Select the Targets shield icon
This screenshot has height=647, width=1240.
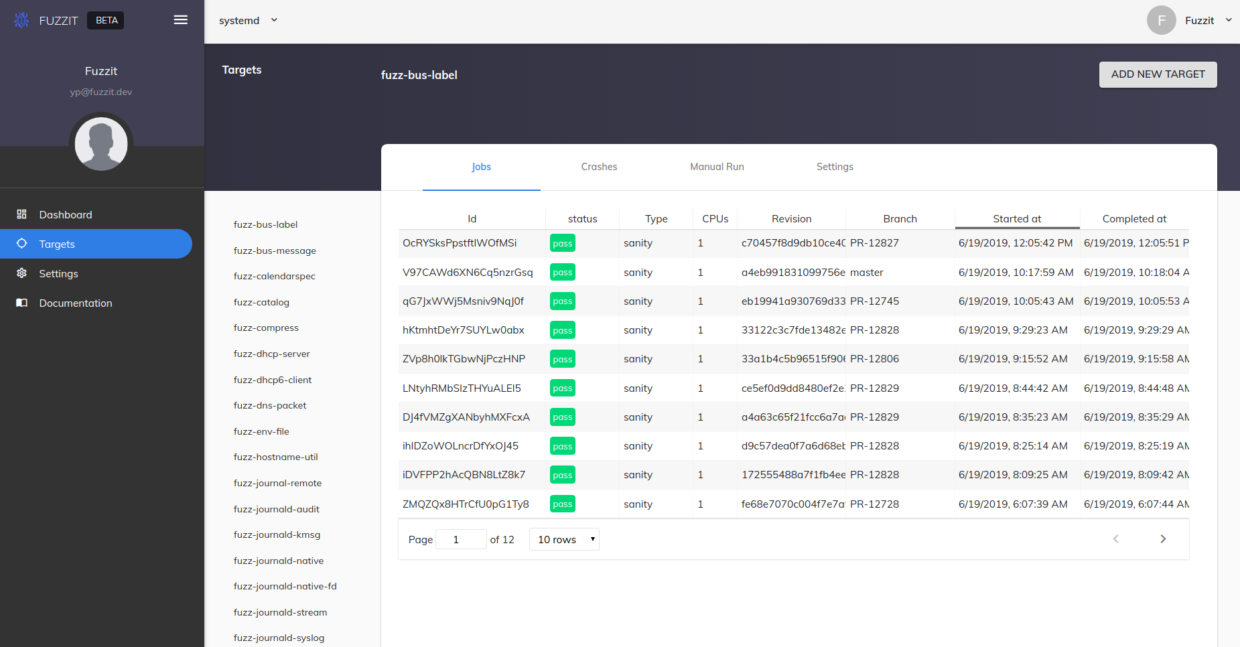pos(19,243)
